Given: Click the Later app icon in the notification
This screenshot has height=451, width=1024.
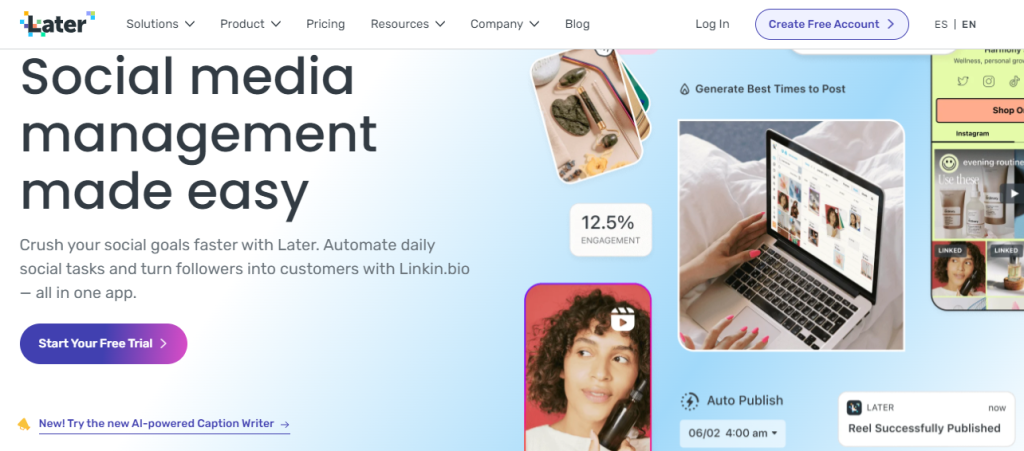Looking at the screenshot, I should click(x=853, y=407).
